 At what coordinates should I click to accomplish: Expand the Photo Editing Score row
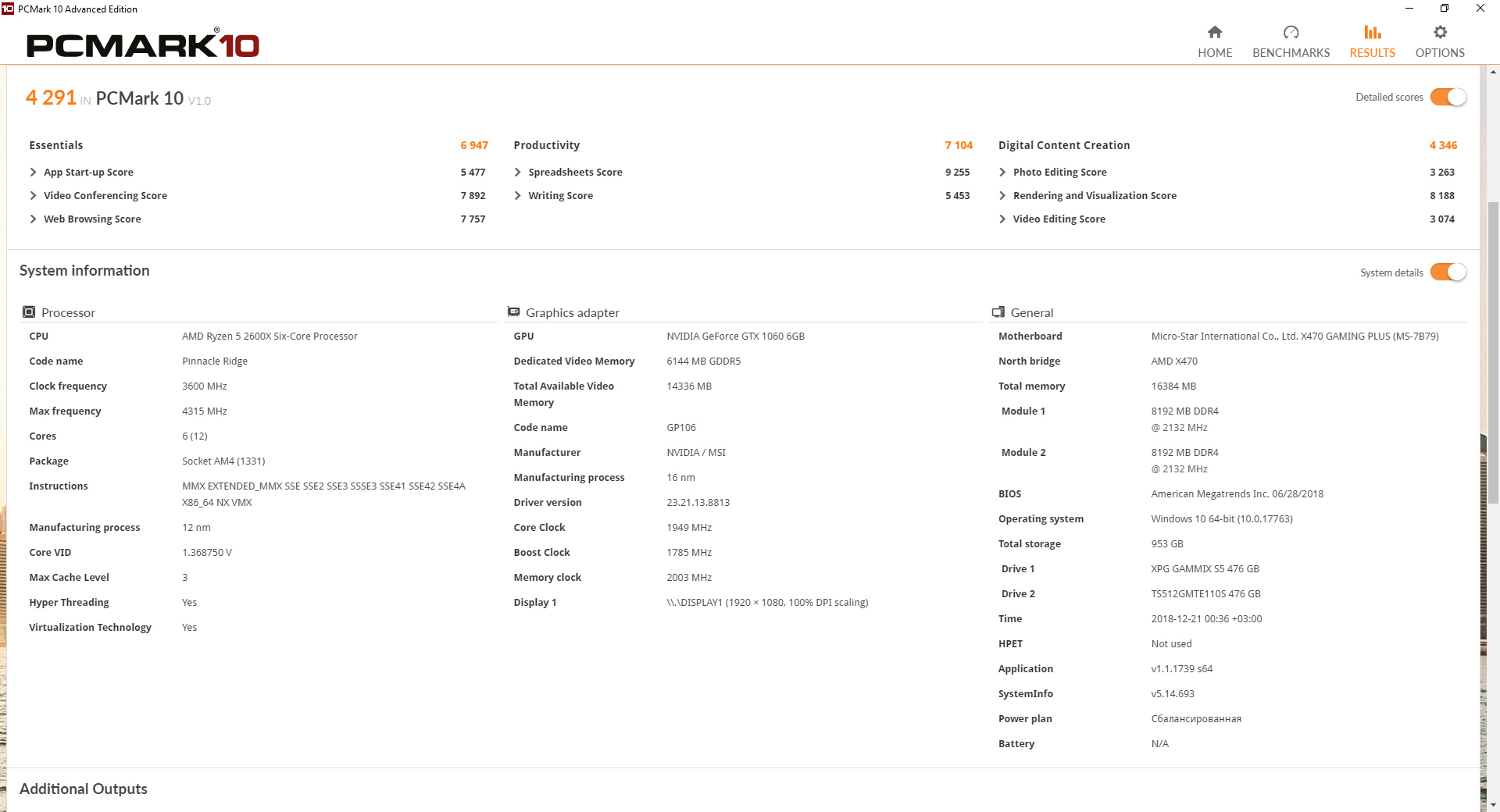point(1002,172)
